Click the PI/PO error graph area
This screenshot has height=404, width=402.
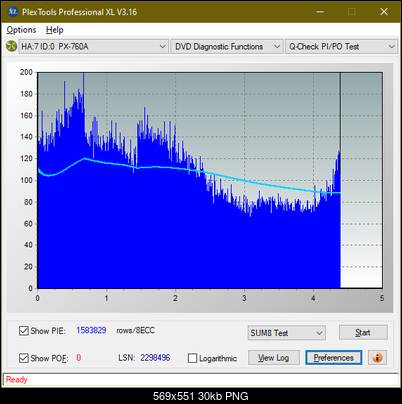coord(210,180)
